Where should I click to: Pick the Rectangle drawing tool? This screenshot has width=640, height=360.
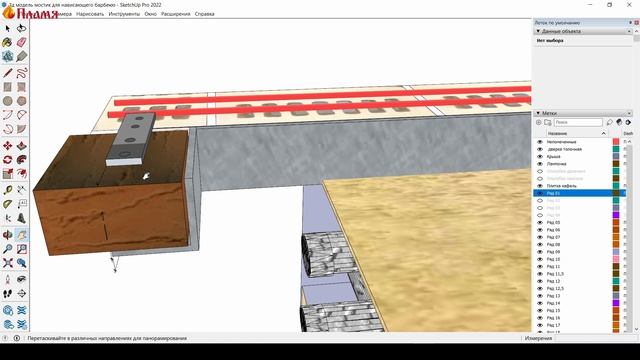tap(7, 87)
